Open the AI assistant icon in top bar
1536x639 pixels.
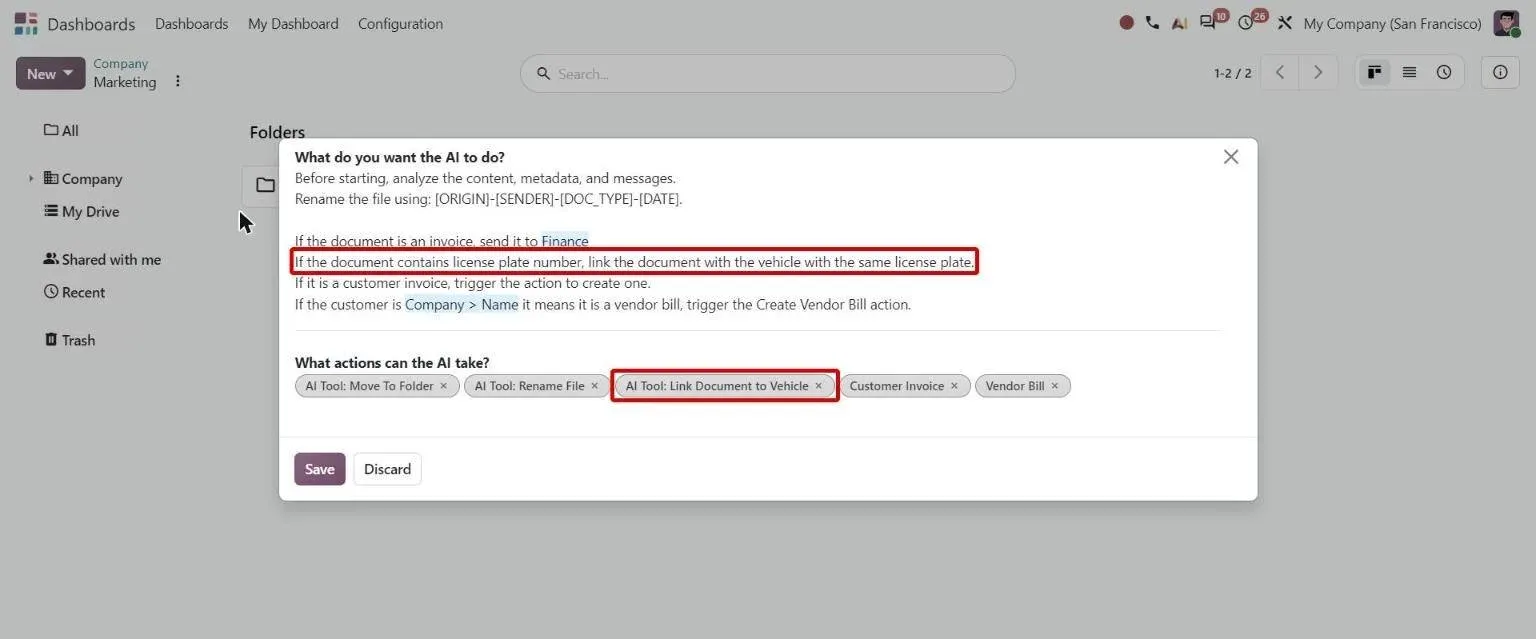pos(1179,23)
